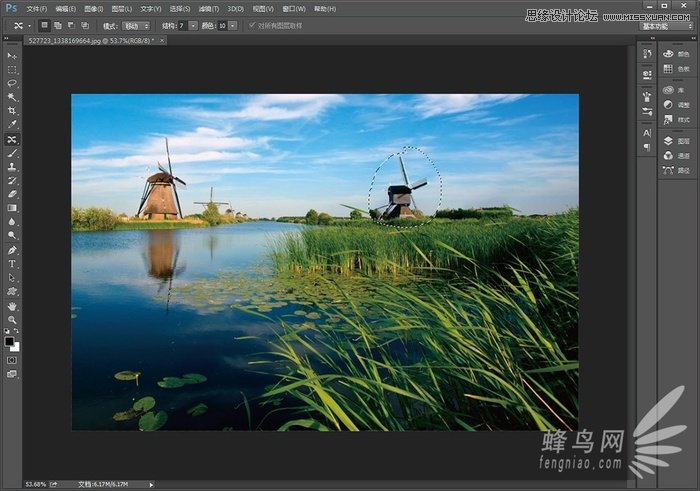Image resolution: width=700 pixels, height=491 pixels.
Task: Open the Character panel icon
Action: [x=647, y=133]
